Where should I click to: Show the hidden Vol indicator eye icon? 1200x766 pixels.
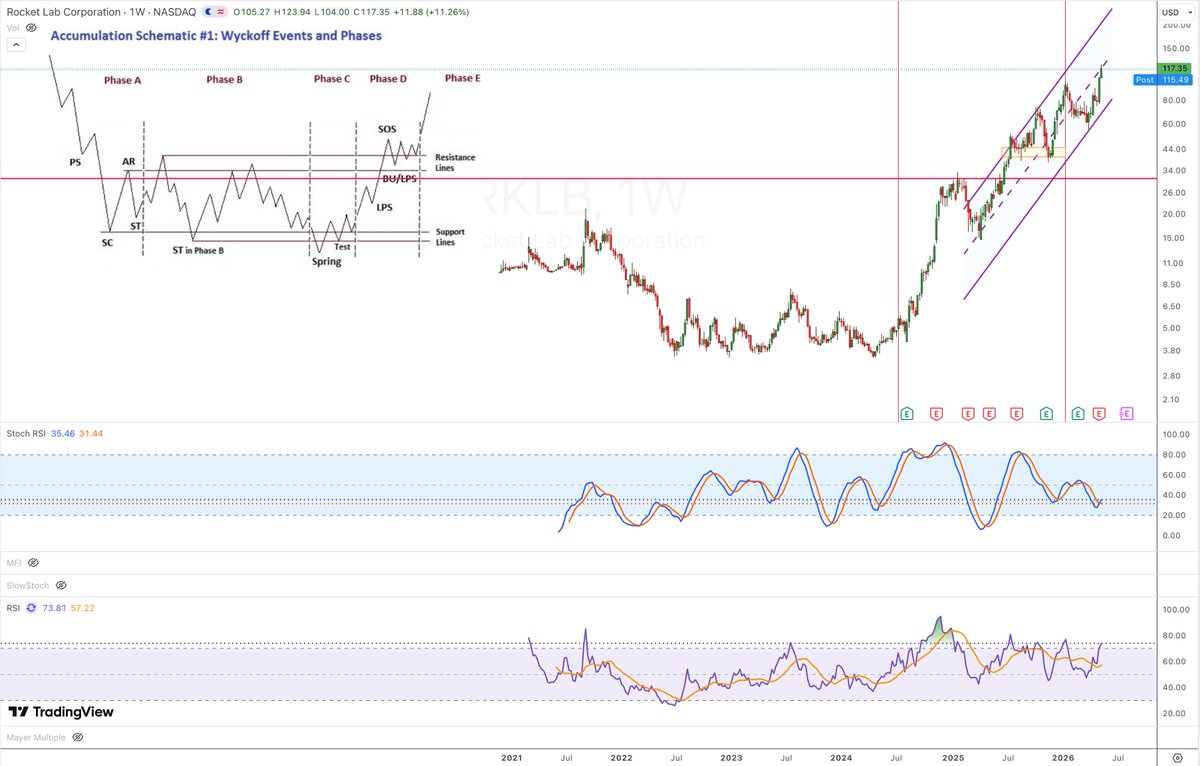(31, 28)
